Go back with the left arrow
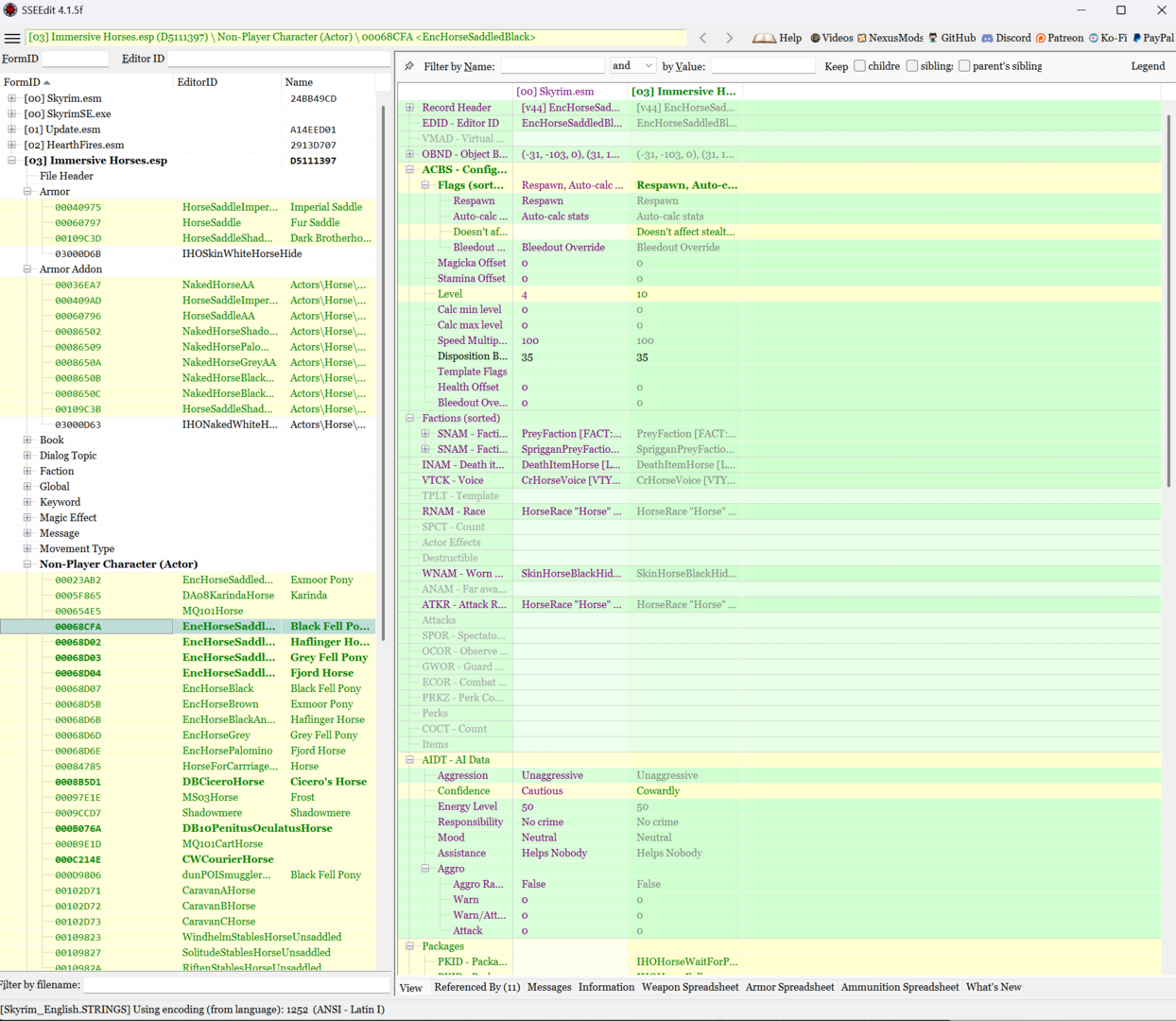1176x1021 pixels. tap(703, 38)
